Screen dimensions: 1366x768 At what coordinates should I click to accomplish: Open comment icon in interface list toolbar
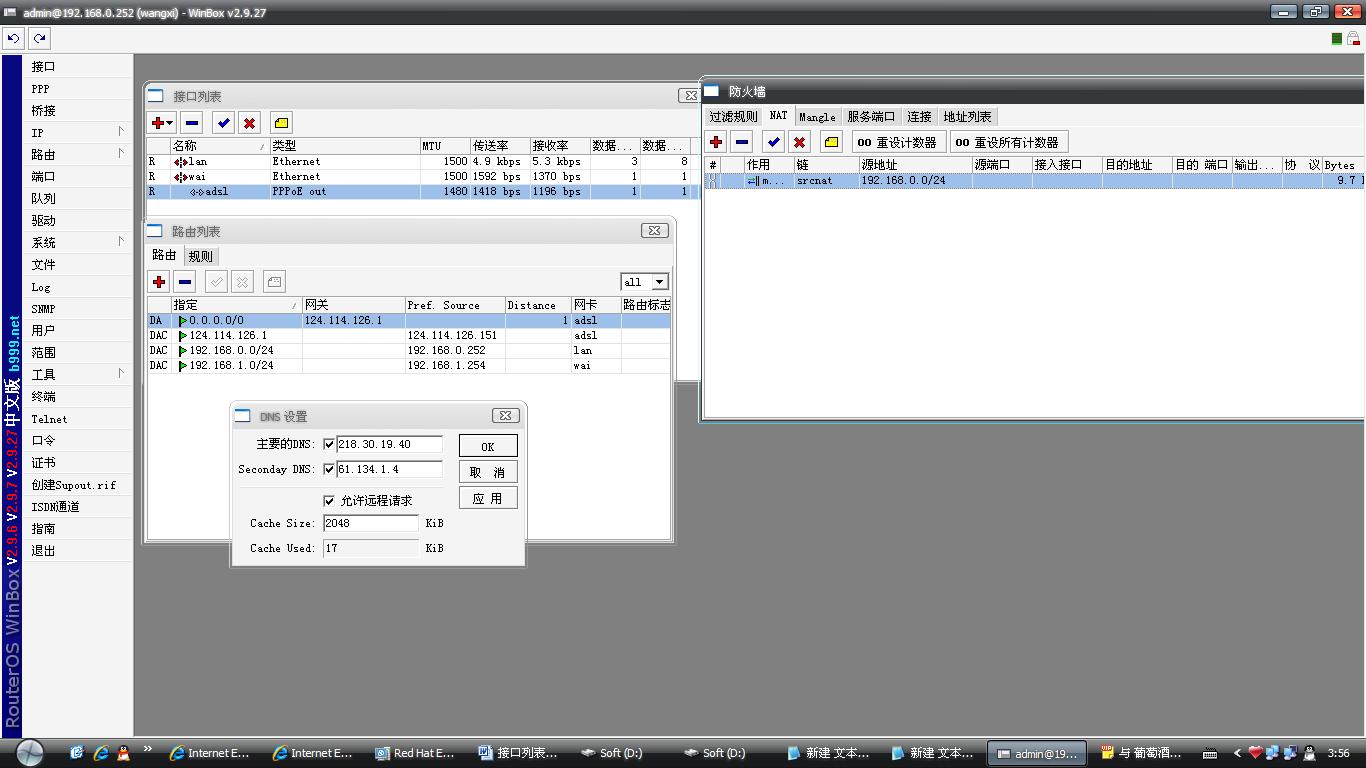(281, 123)
